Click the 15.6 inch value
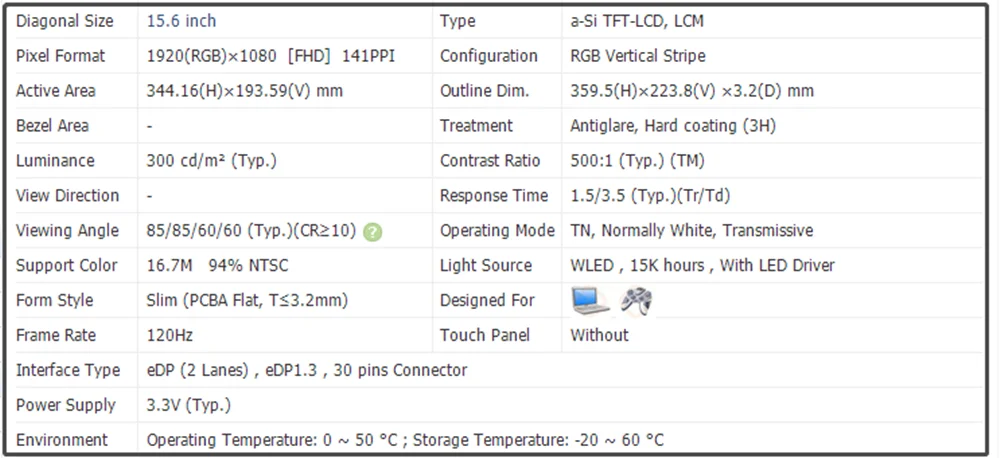 point(181,21)
